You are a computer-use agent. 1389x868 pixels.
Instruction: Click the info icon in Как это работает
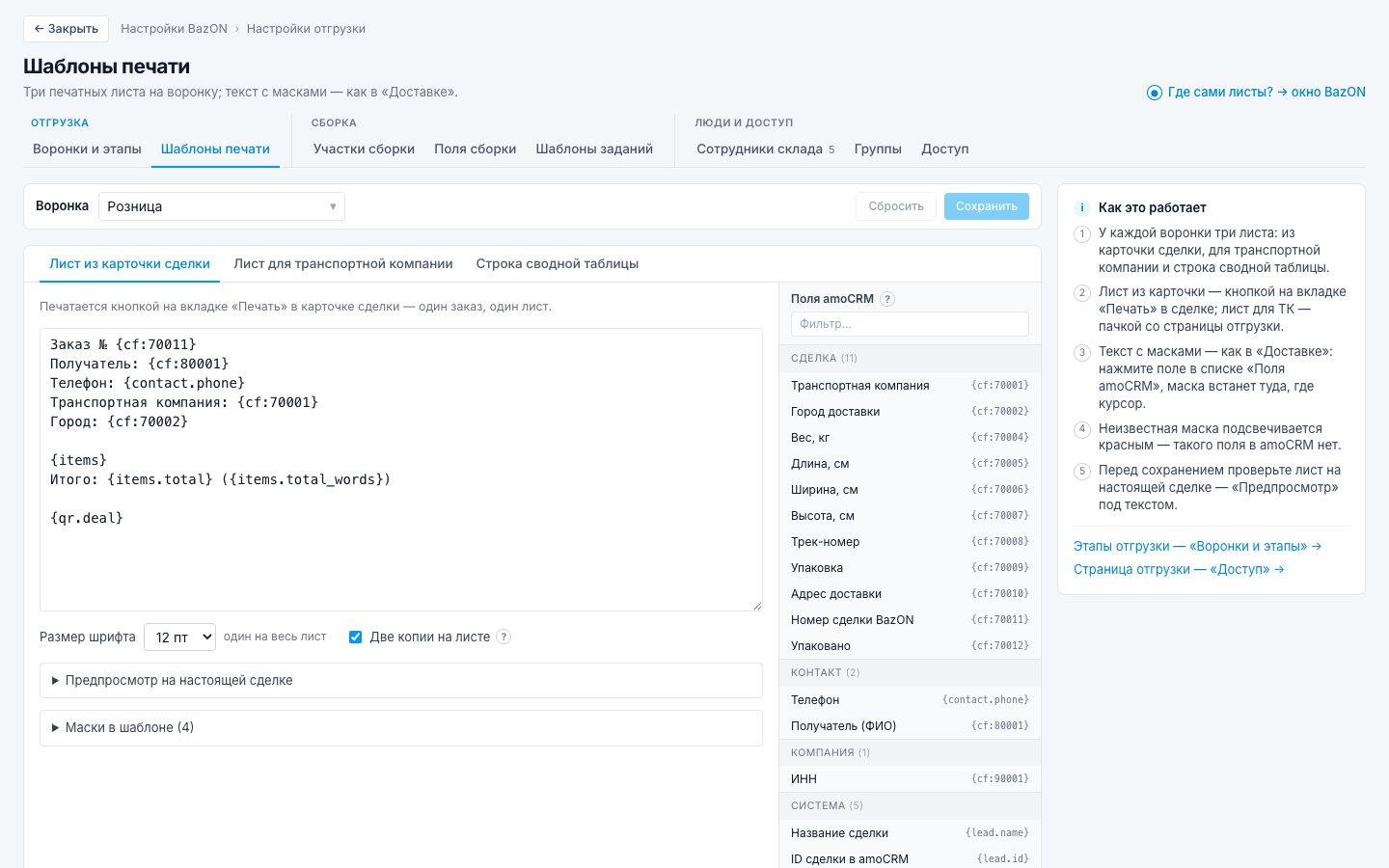tap(1081, 207)
